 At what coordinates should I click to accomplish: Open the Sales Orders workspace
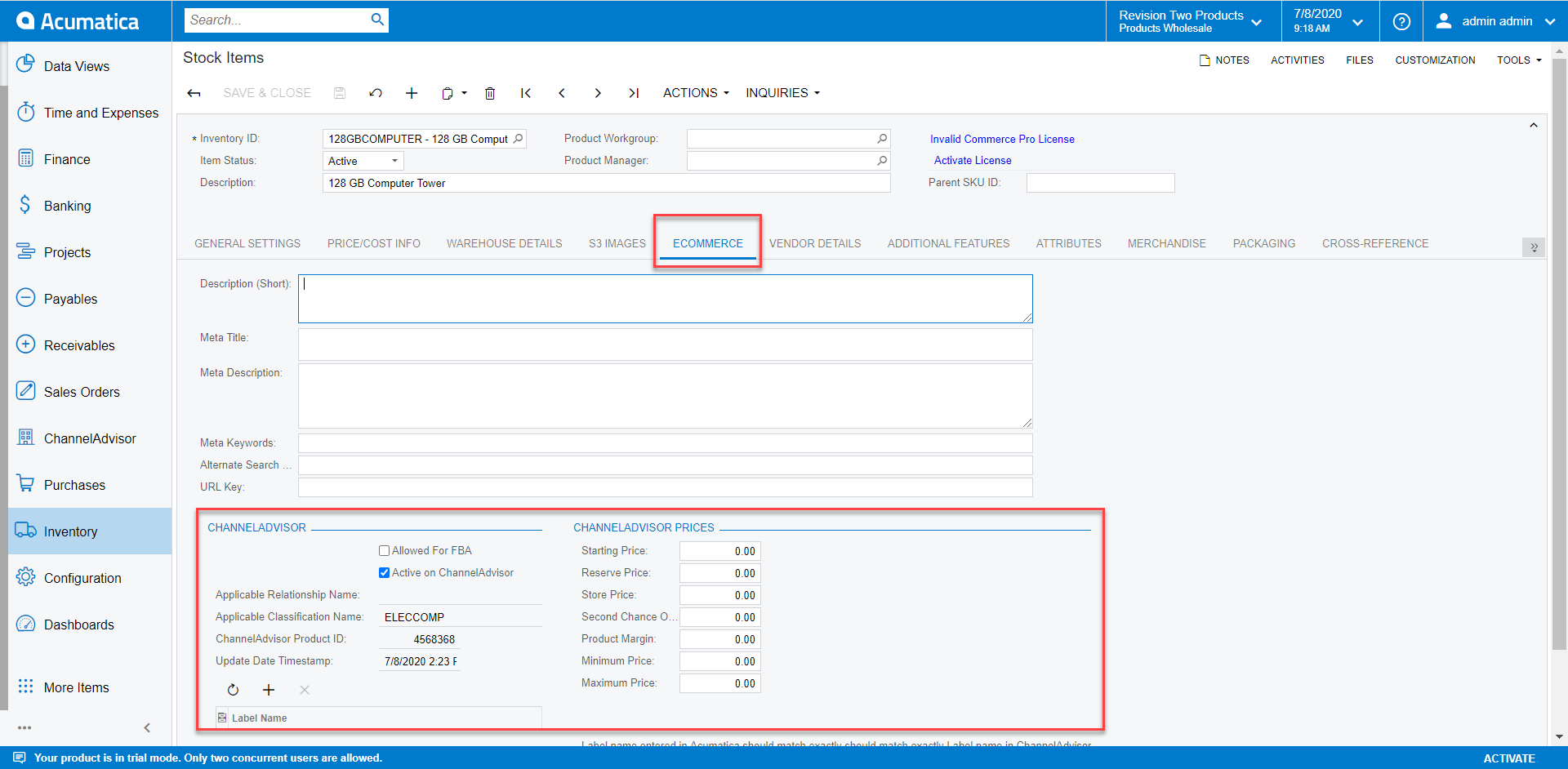(90, 392)
